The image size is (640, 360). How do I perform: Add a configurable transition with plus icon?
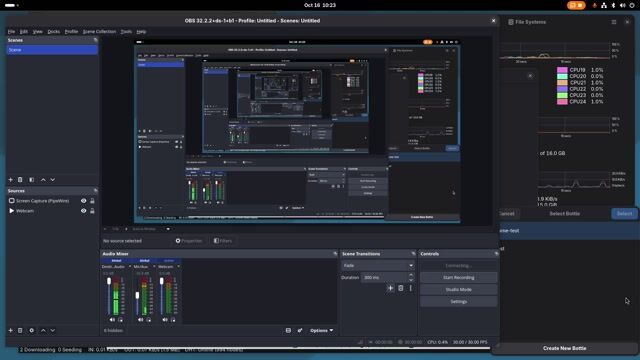coord(391,288)
